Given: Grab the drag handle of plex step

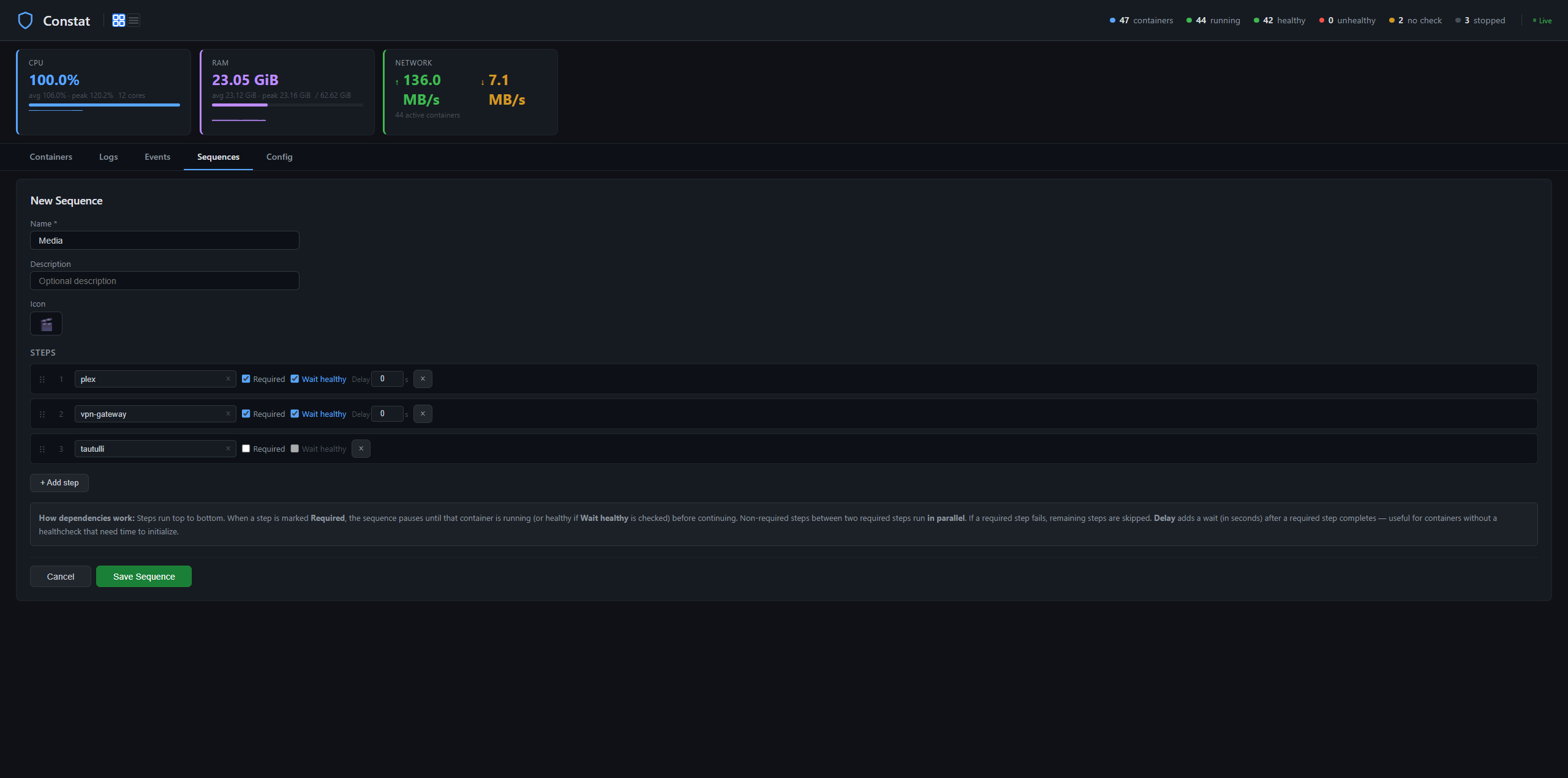Looking at the screenshot, I should point(42,380).
